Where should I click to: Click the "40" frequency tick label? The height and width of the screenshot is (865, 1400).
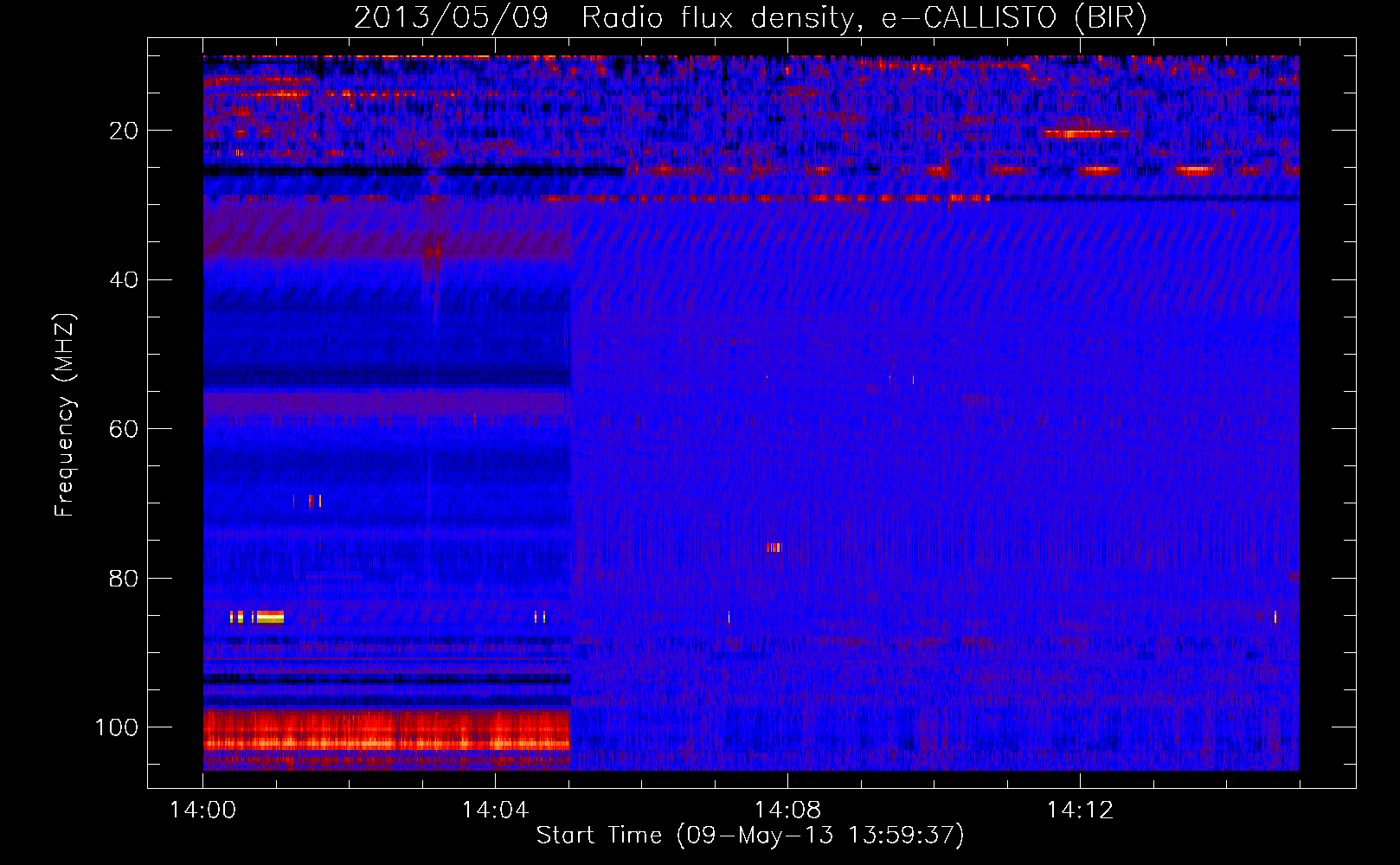pos(124,280)
